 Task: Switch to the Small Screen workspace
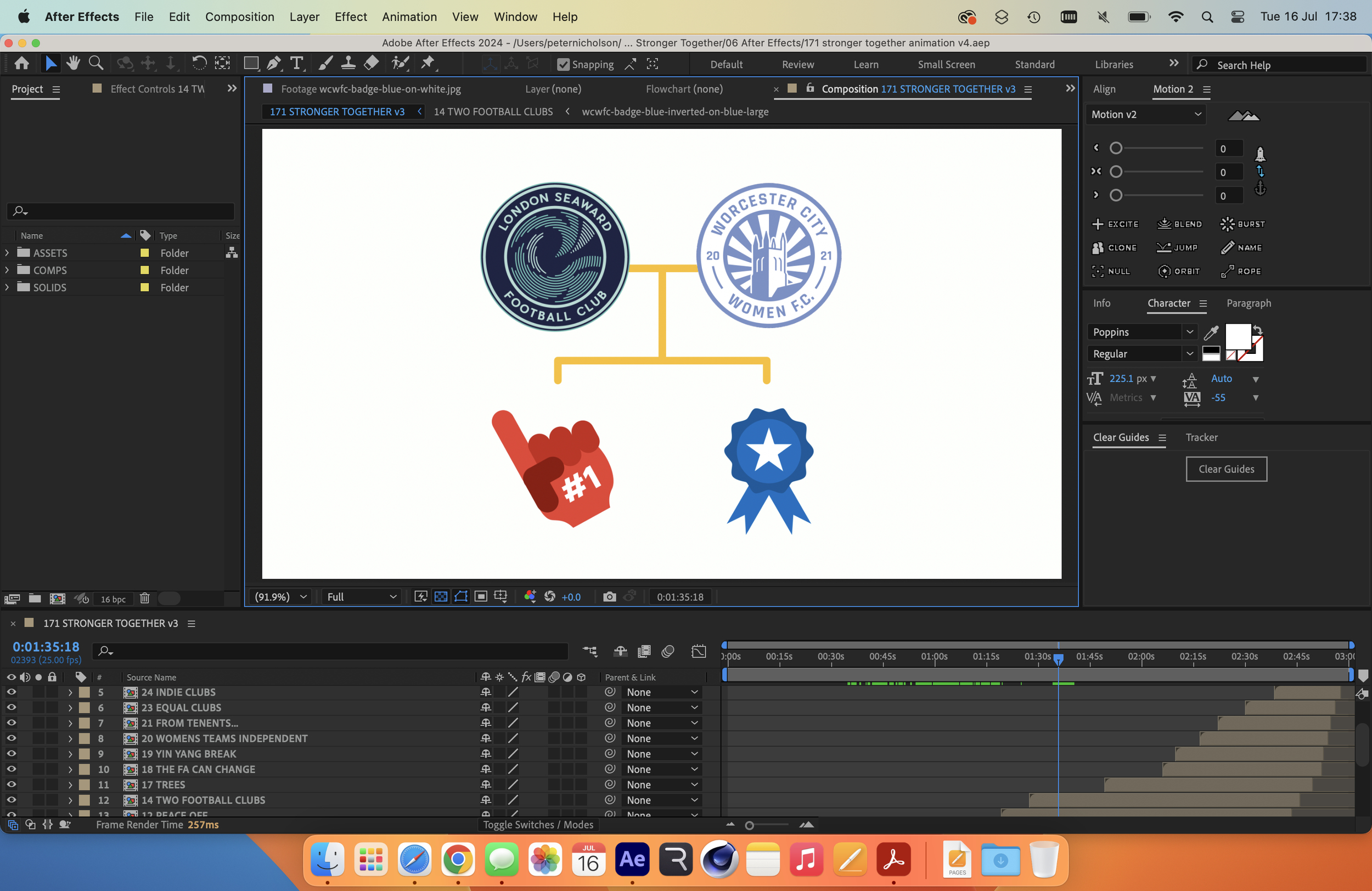pyautogui.click(x=946, y=65)
